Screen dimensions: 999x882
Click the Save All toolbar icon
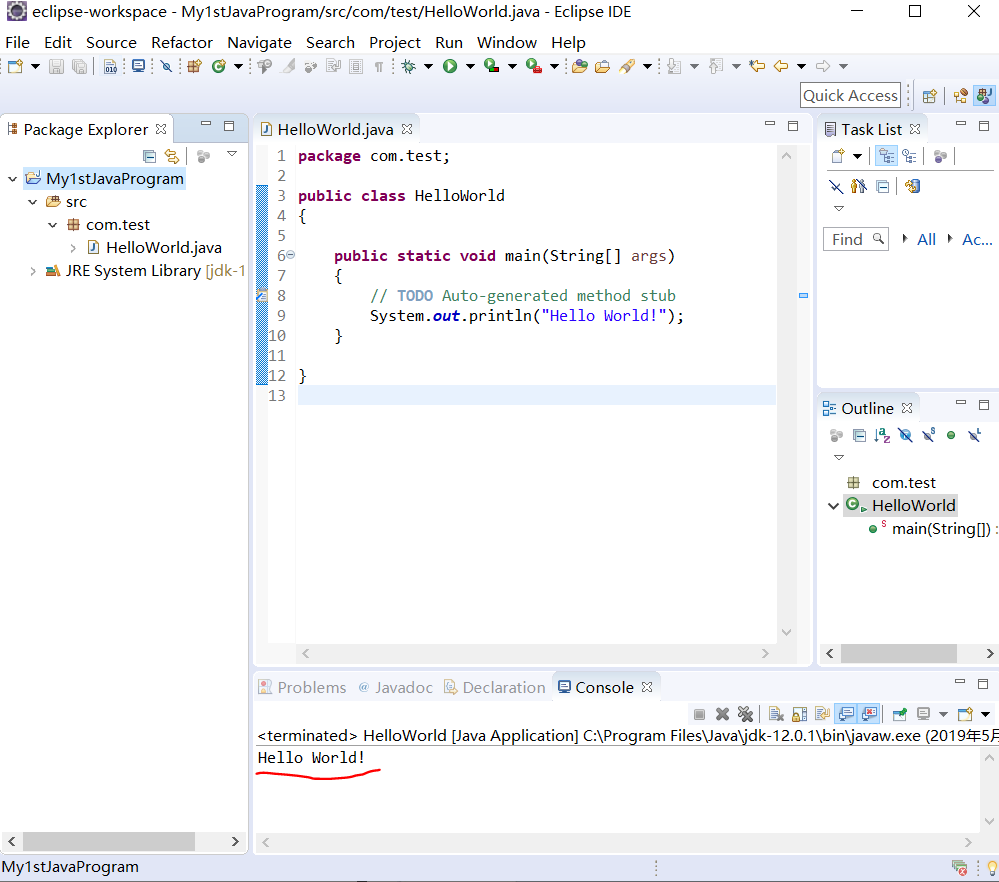click(80, 66)
